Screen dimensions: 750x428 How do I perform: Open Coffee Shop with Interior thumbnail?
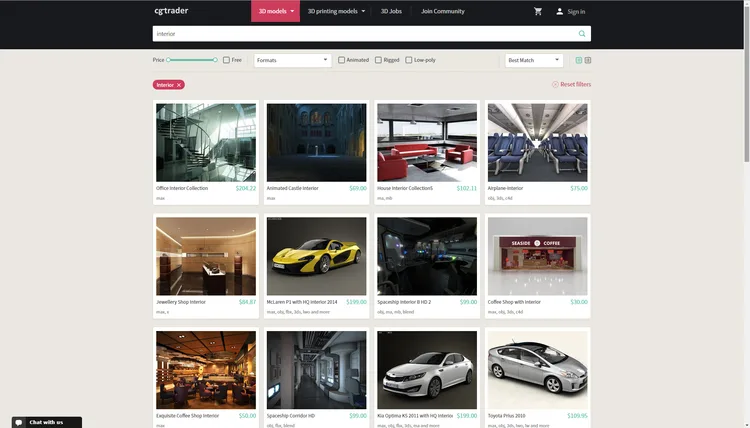(538, 256)
